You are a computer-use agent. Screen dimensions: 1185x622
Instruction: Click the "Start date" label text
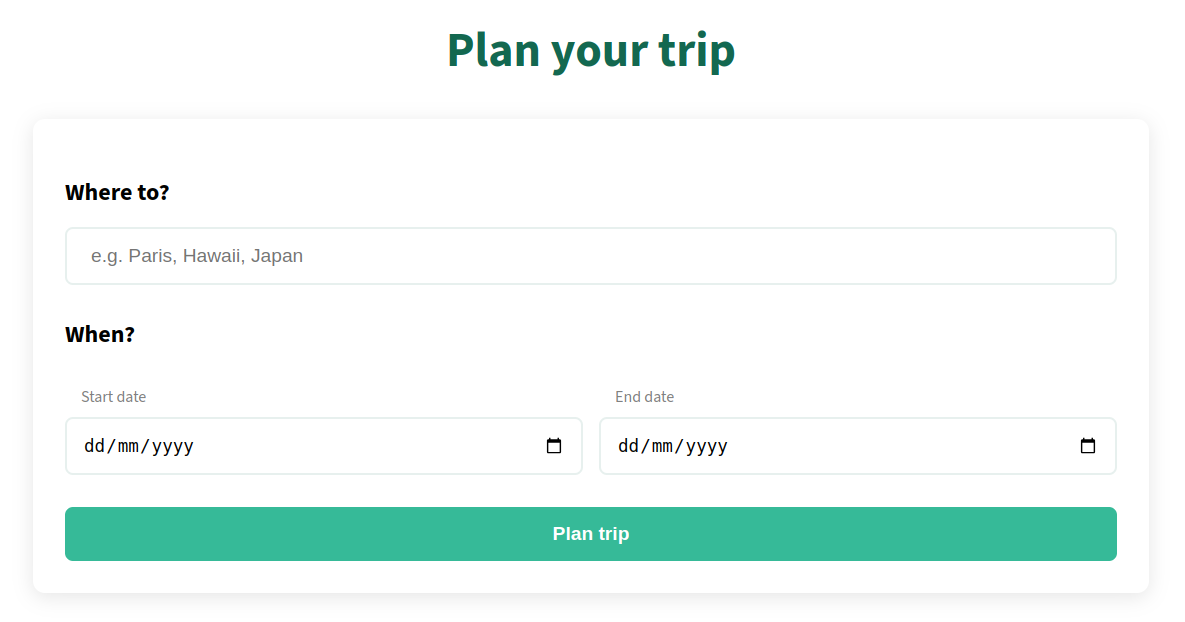(x=113, y=397)
